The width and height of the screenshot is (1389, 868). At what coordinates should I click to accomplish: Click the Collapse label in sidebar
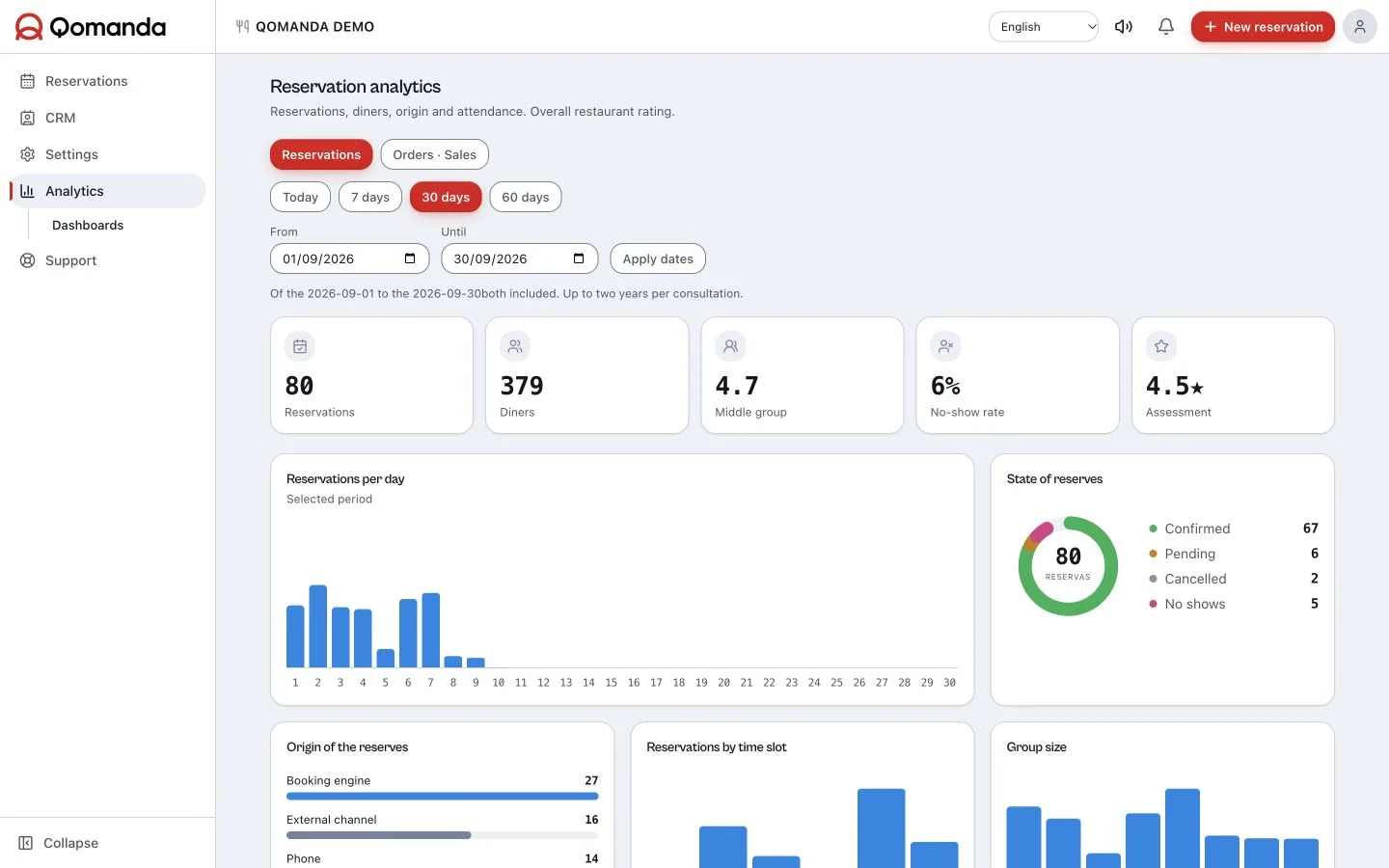point(71,843)
